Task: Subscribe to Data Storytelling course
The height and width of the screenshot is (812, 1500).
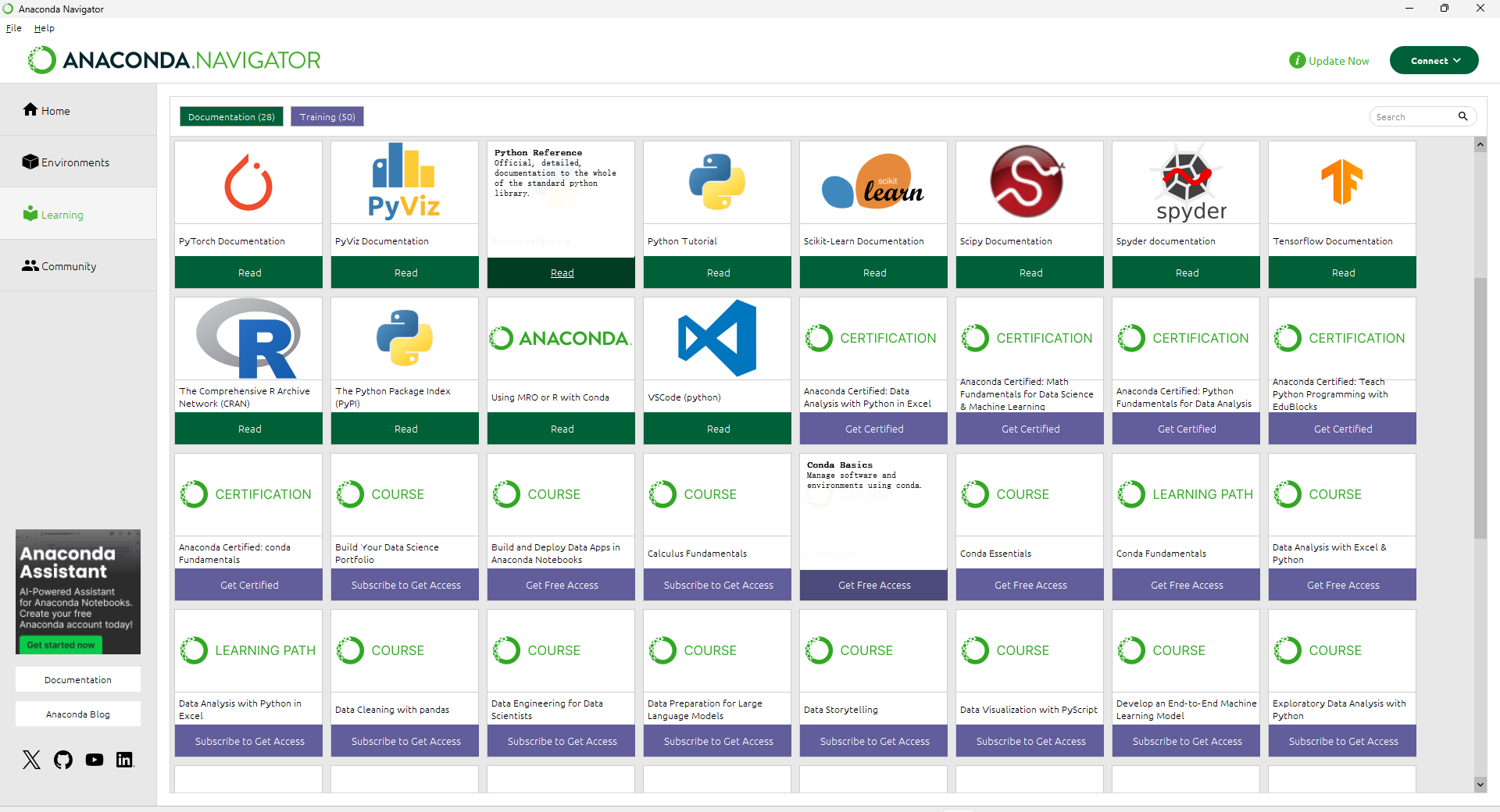Action: [873, 741]
